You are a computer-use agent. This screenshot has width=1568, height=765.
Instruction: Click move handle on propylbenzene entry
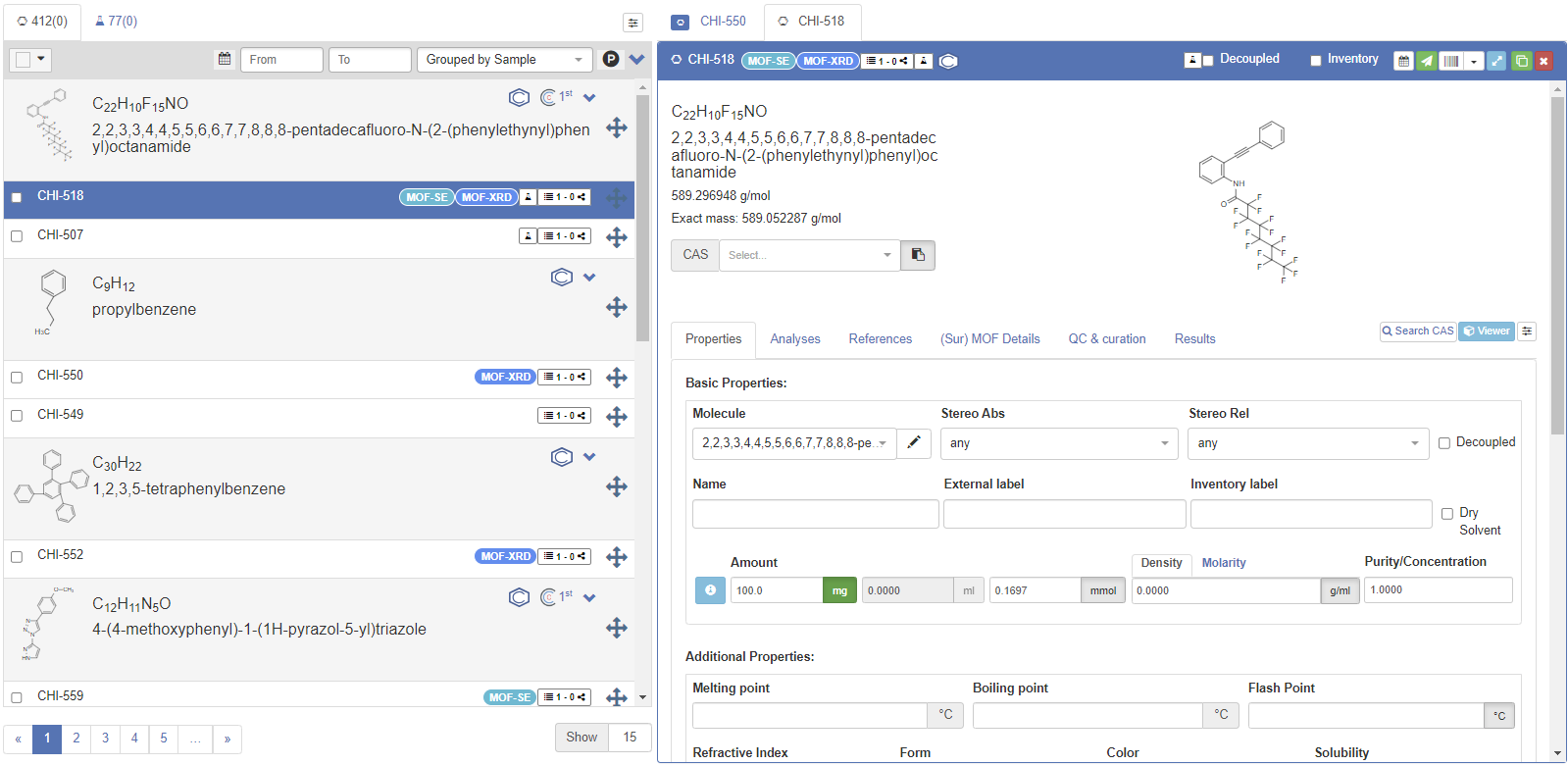(x=617, y=308)
